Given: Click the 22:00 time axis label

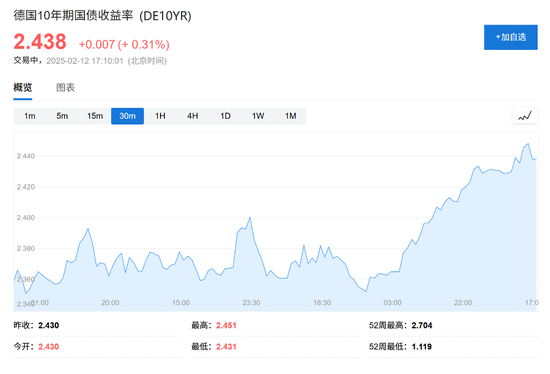Looking at the screenshot, I should (x=463, y=302).
